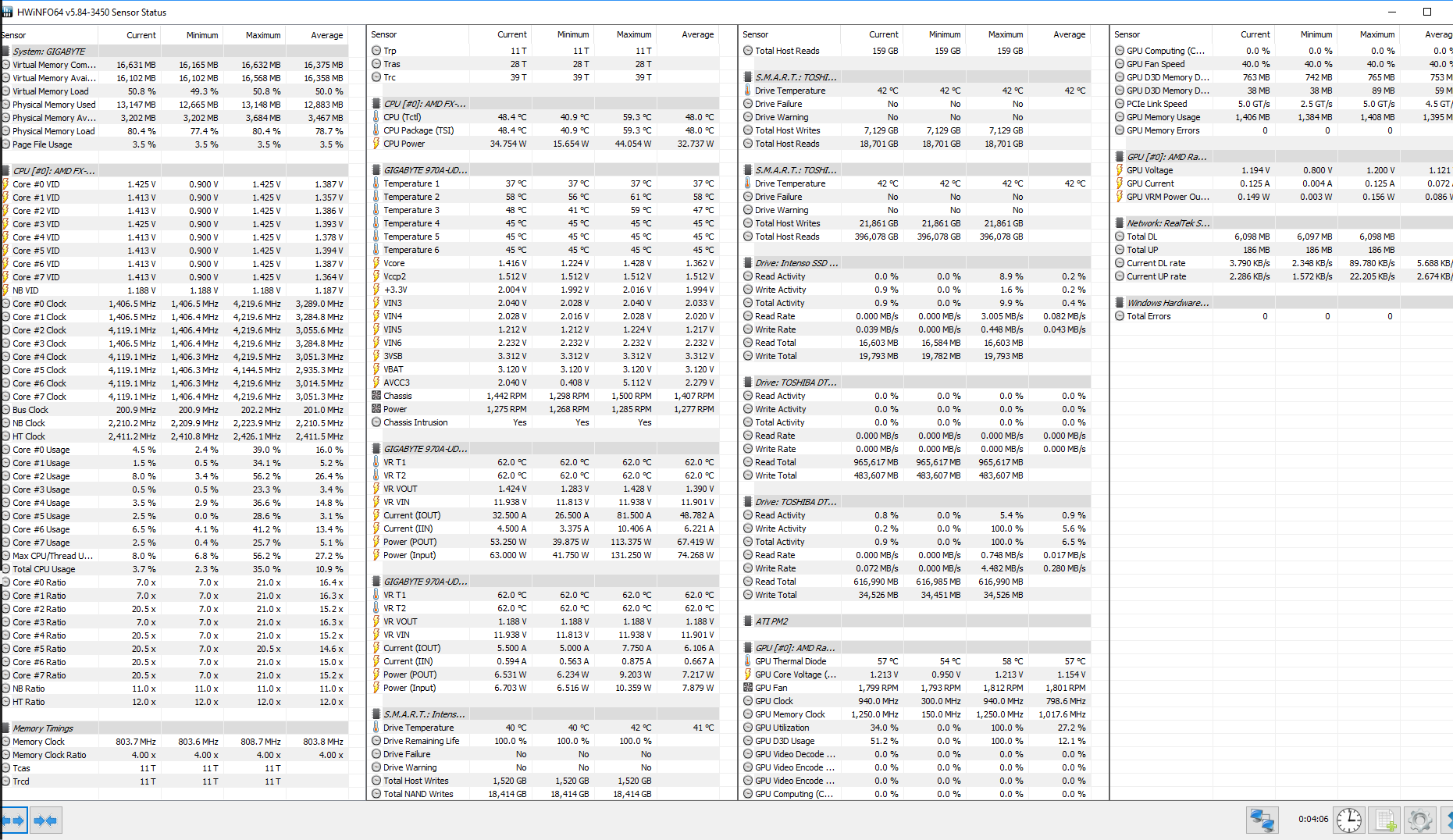This screenshot has width=1453, height=840.
Task: Click the icon beside Chassis Intrusion row
Action: (x=376, y=422)
